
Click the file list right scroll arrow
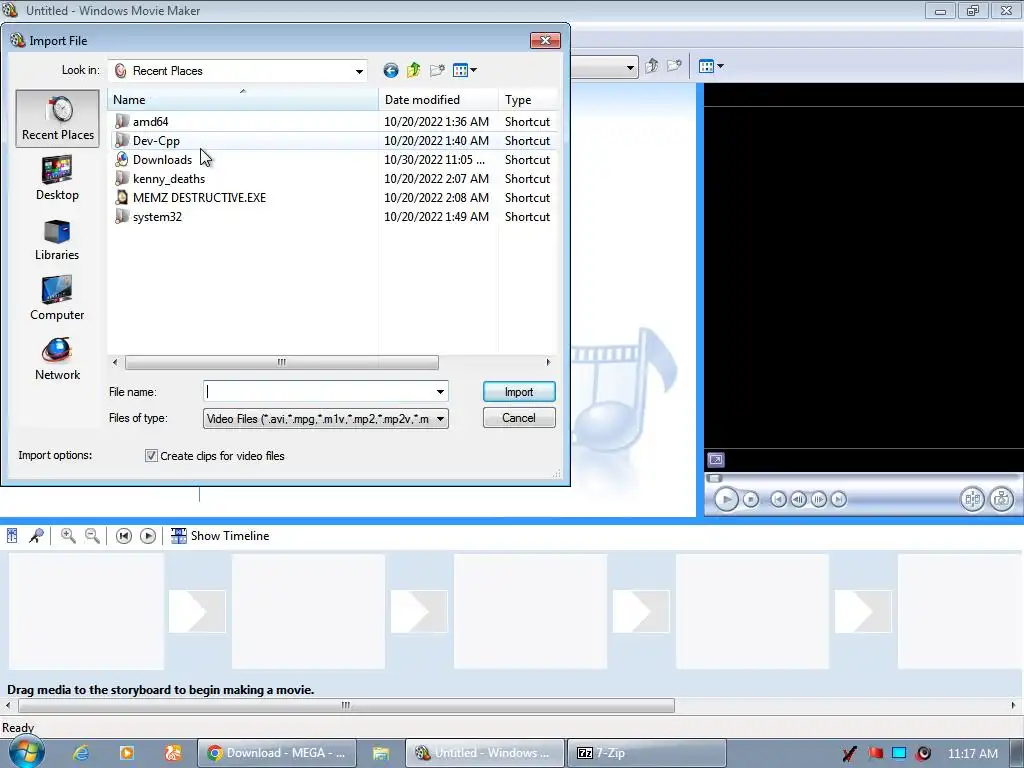pos(548,362)
